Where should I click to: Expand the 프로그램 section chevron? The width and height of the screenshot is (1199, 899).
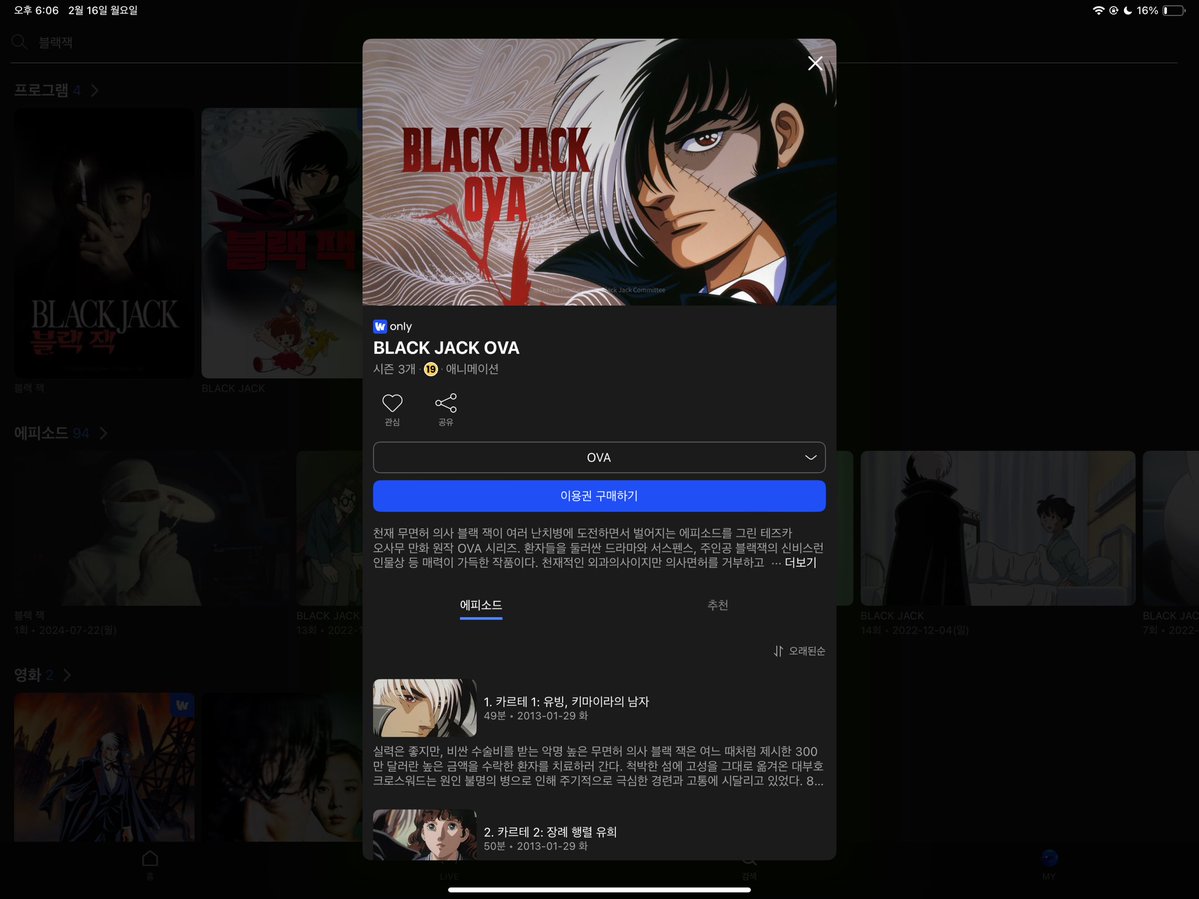click(95, 90)
